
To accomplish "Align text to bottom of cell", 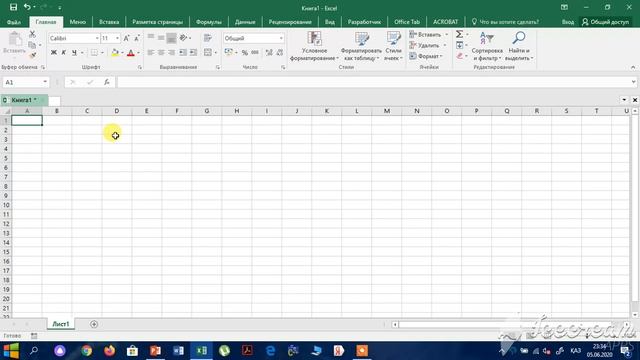I will [x=171, y=38].
